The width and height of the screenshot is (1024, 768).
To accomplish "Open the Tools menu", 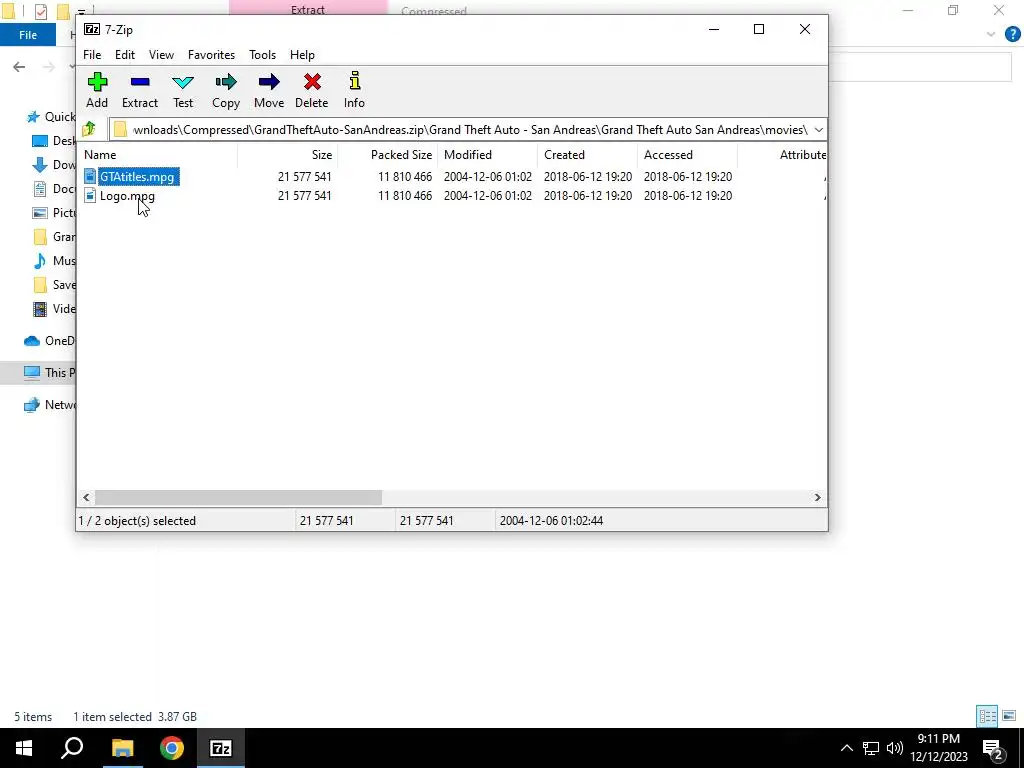I will (263, 55).
